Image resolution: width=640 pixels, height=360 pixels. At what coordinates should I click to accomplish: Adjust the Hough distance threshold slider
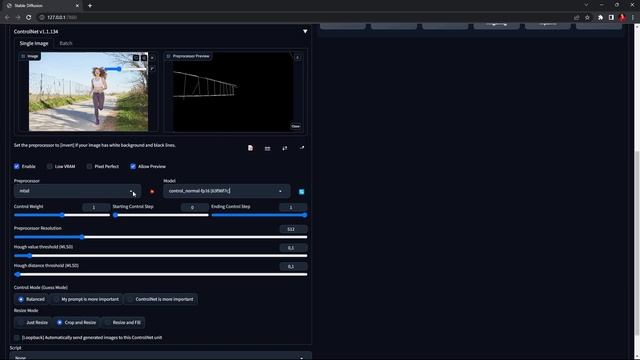pos(161,275)
